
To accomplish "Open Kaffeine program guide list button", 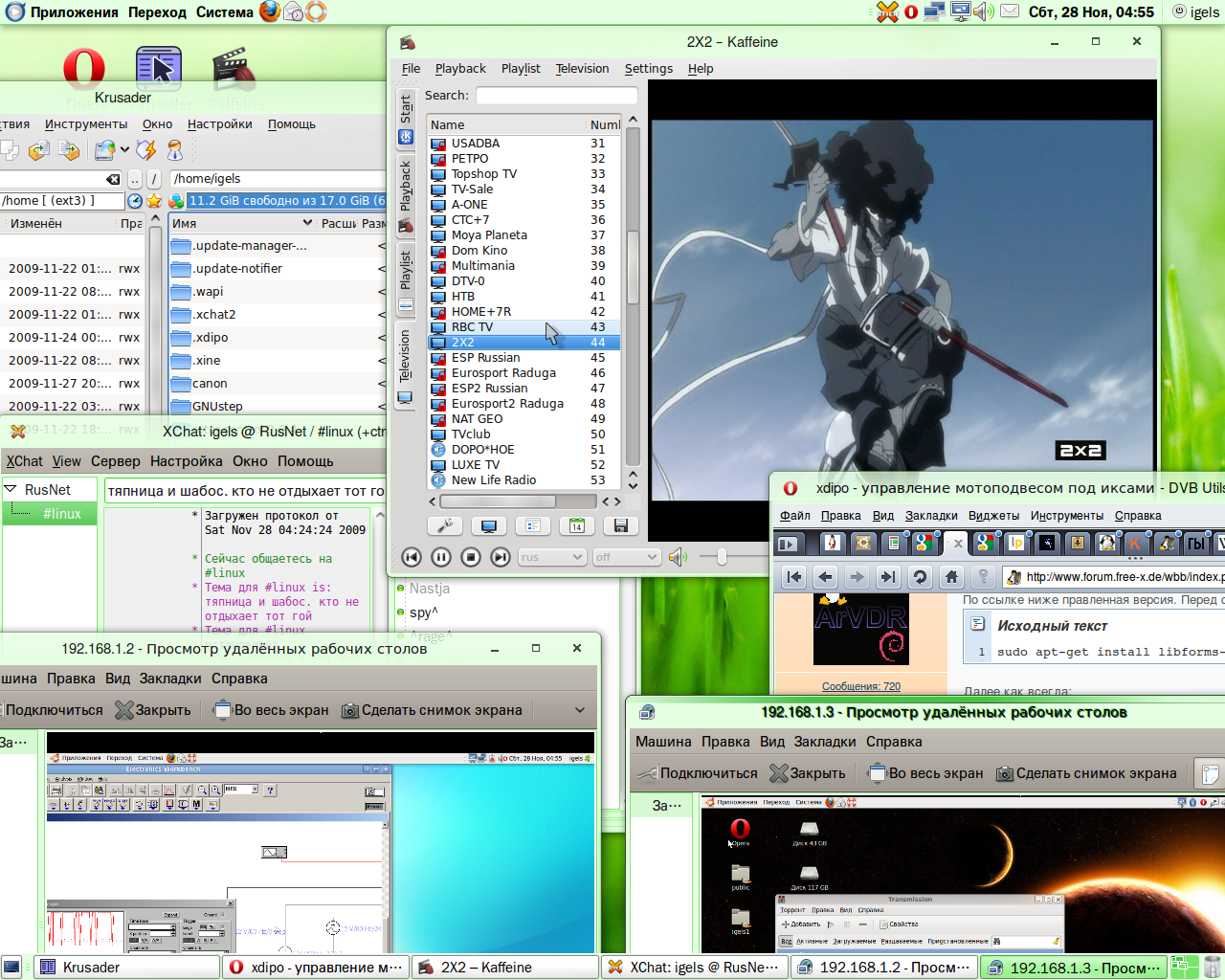I will [x=533, y=525].
